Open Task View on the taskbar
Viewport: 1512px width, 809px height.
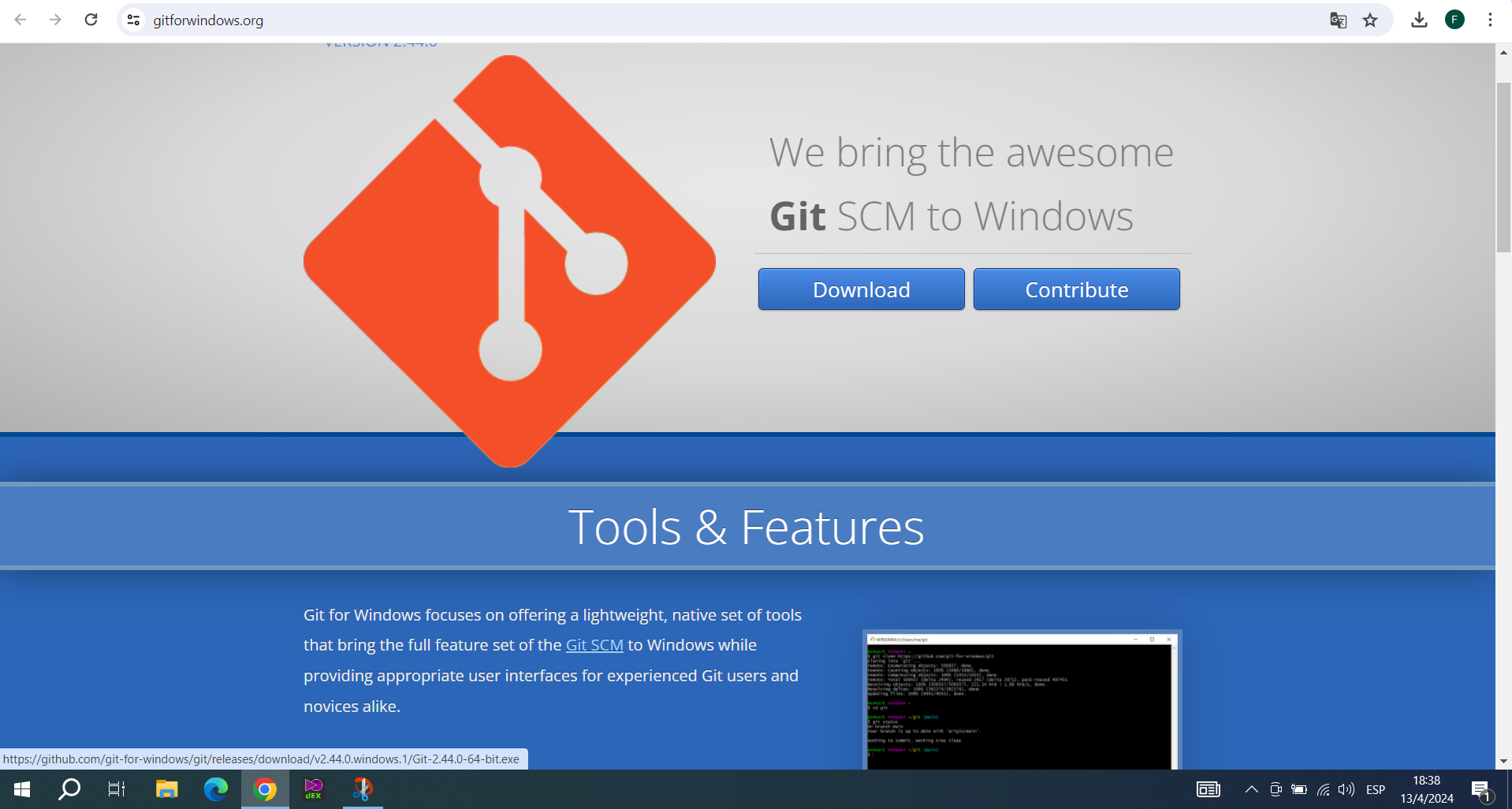[x=117, y=789]
